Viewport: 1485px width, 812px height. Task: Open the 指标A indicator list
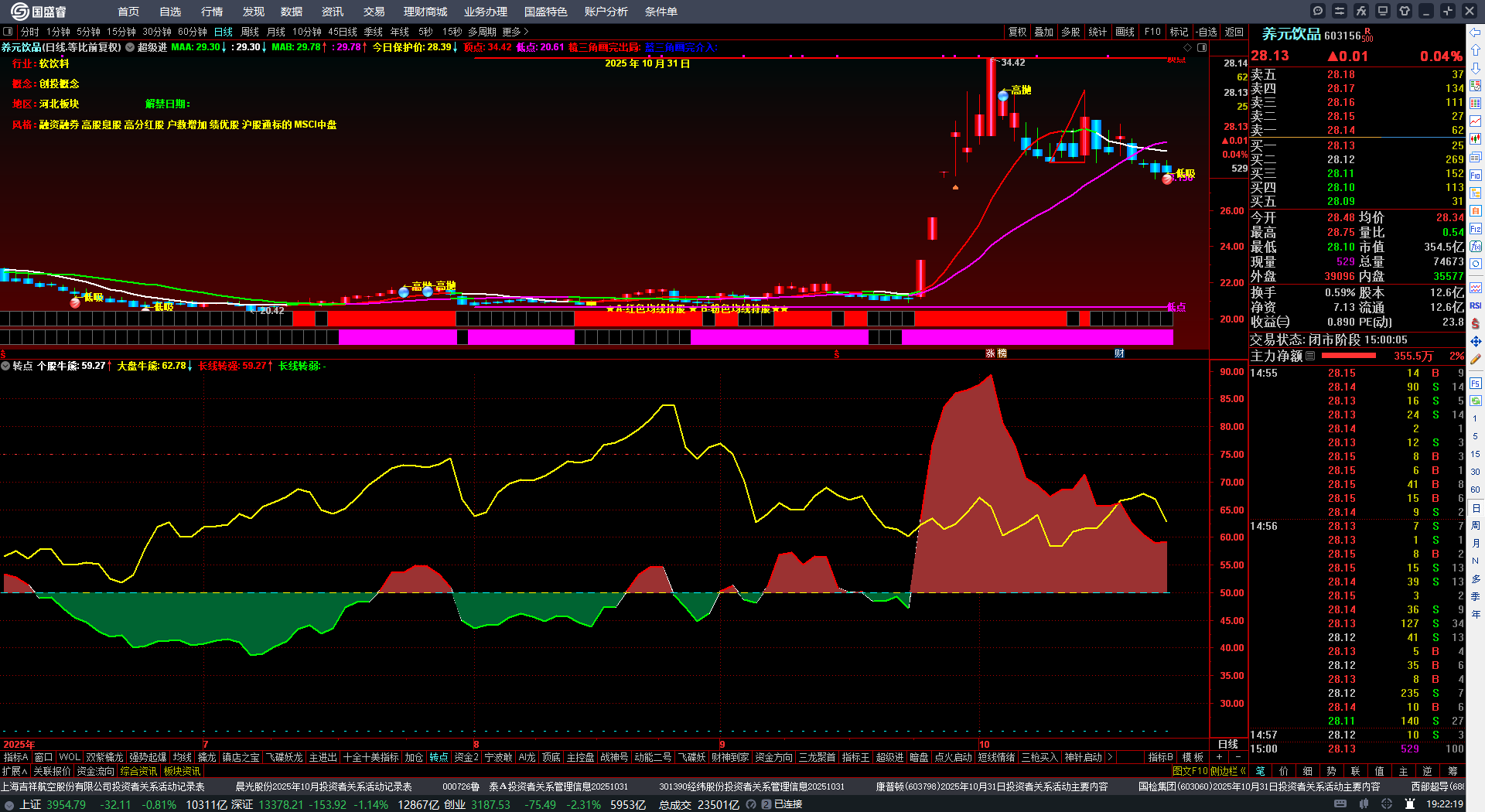[15, 757]
